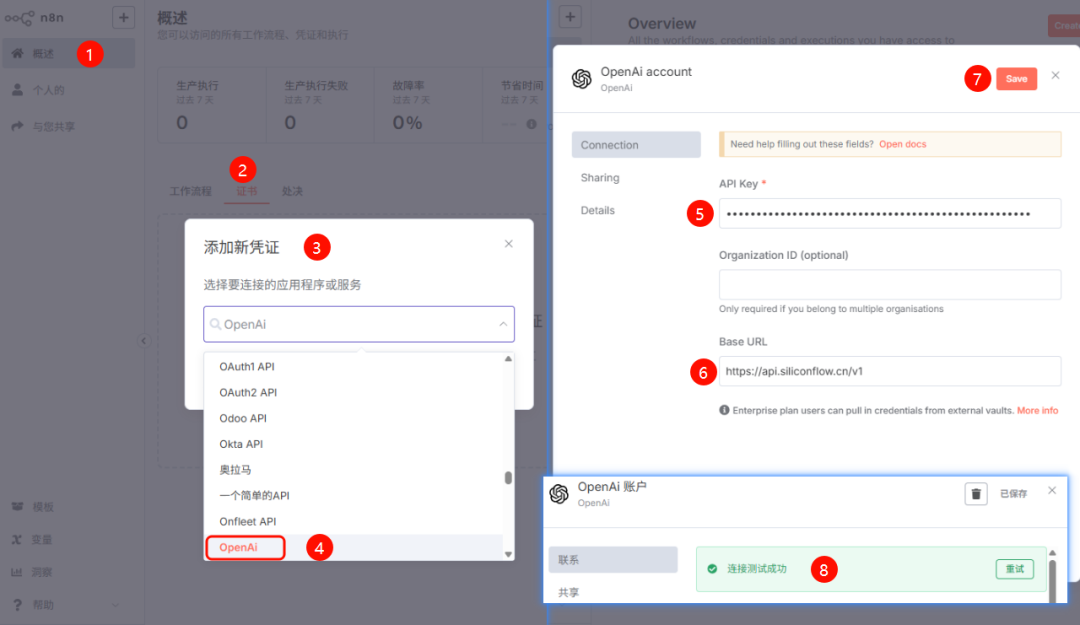Close the 添加新凭证 dialog
The height and width of the screenshot is (625, 1080).
(x=508, y=244)
